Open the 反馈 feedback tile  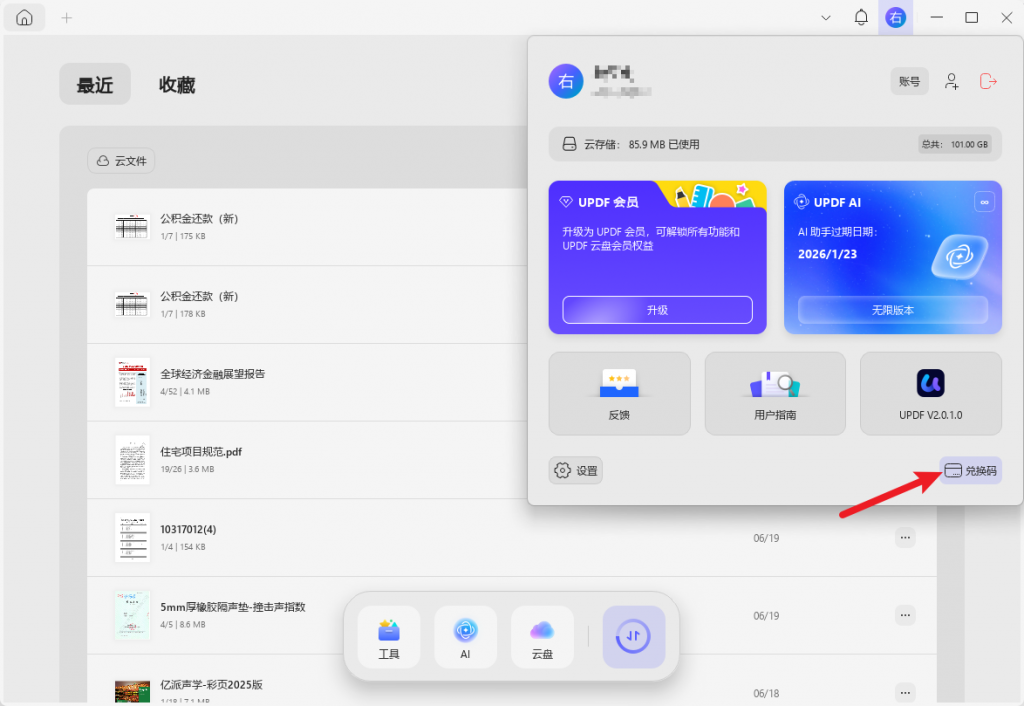619,394
